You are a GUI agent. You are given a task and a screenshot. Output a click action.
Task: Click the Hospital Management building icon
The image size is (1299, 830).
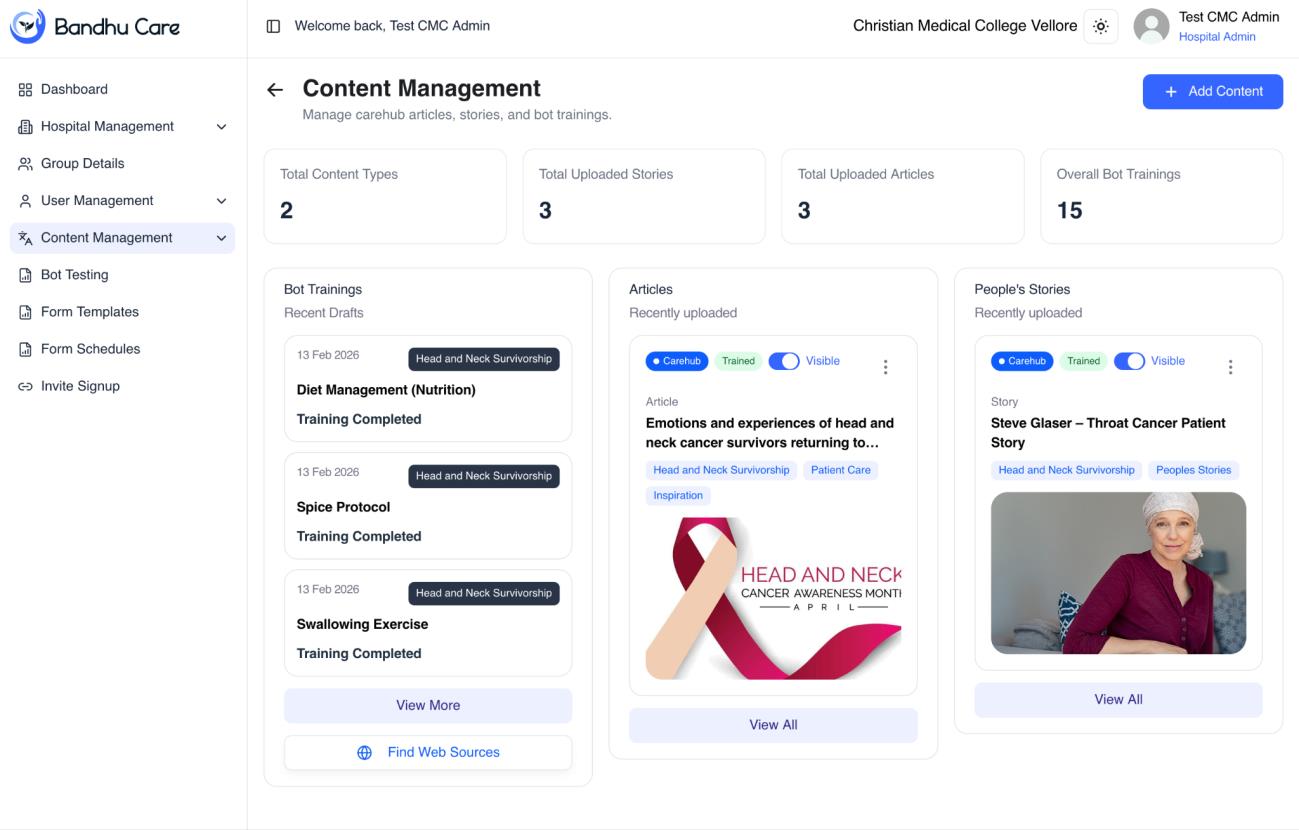26,127
